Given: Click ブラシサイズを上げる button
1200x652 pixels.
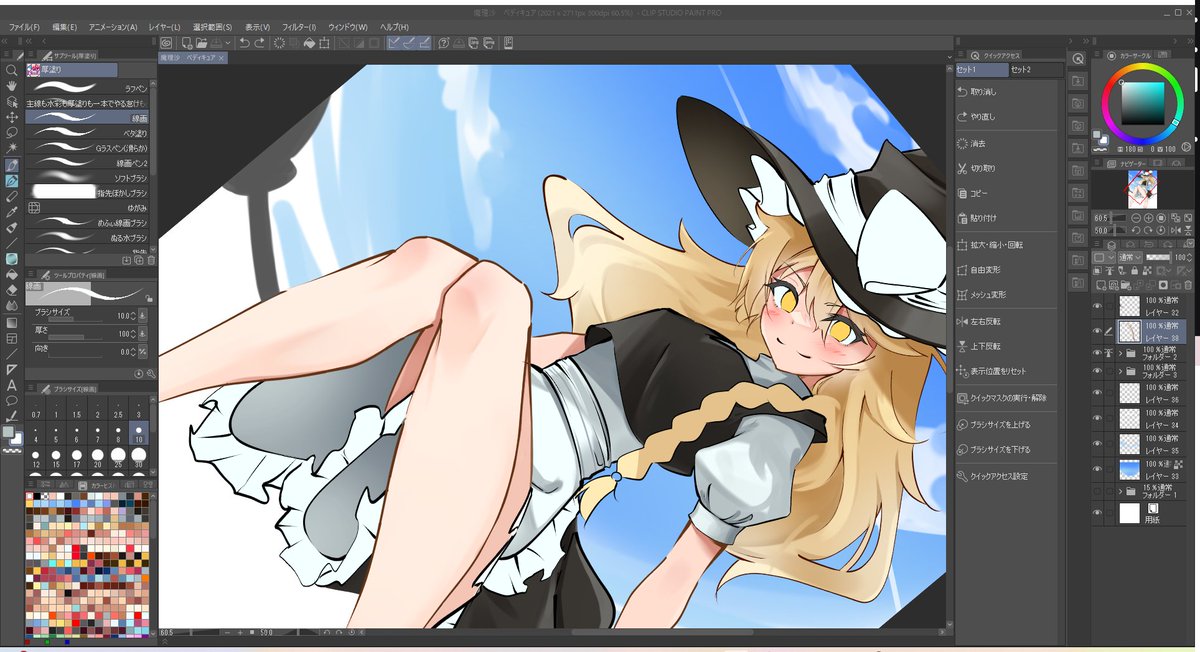Looking at the screenshot, I should point(1007,424).
